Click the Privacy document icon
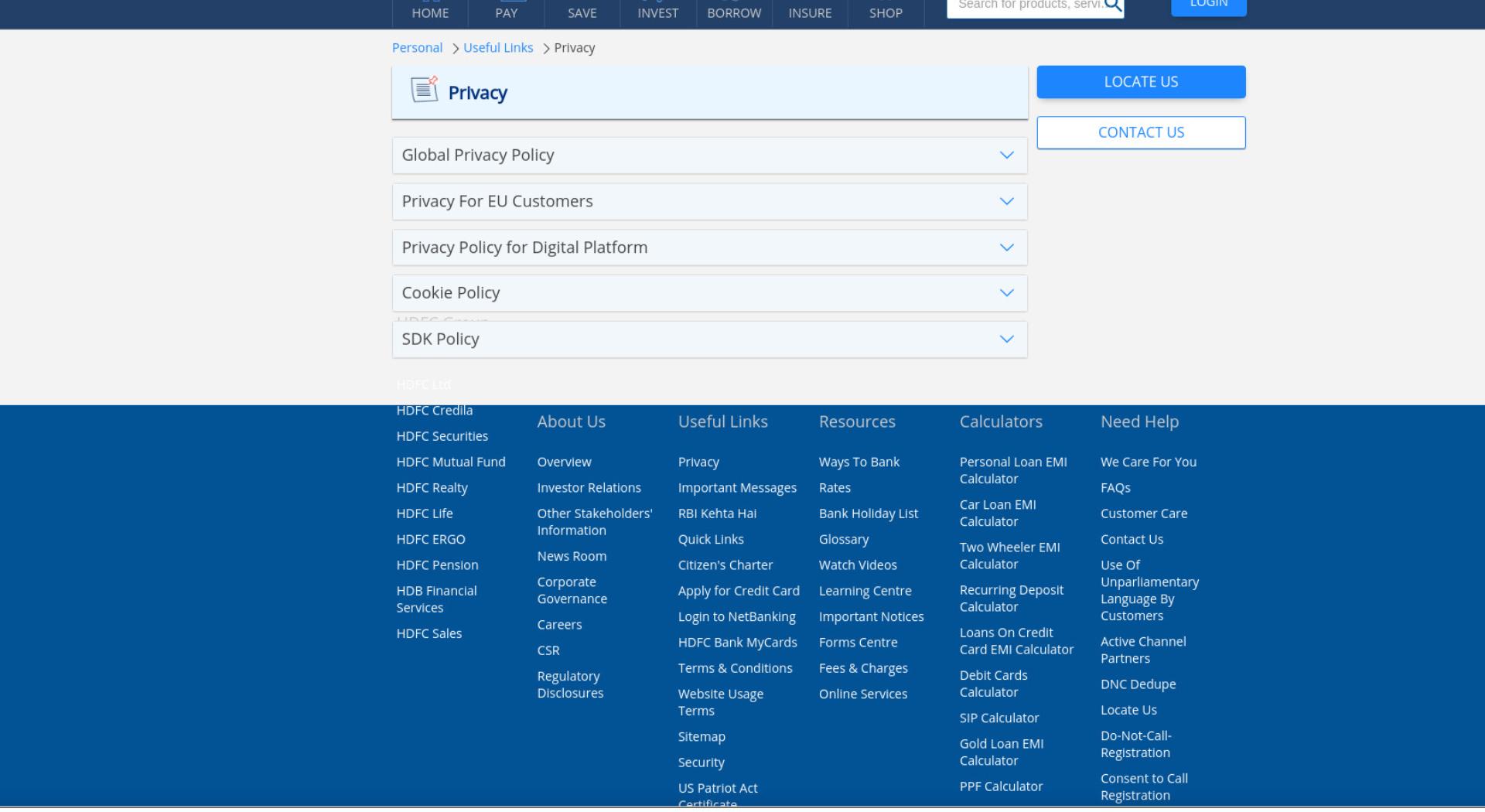This screenshot has height=812, width=1485. [x=424, y=89]
